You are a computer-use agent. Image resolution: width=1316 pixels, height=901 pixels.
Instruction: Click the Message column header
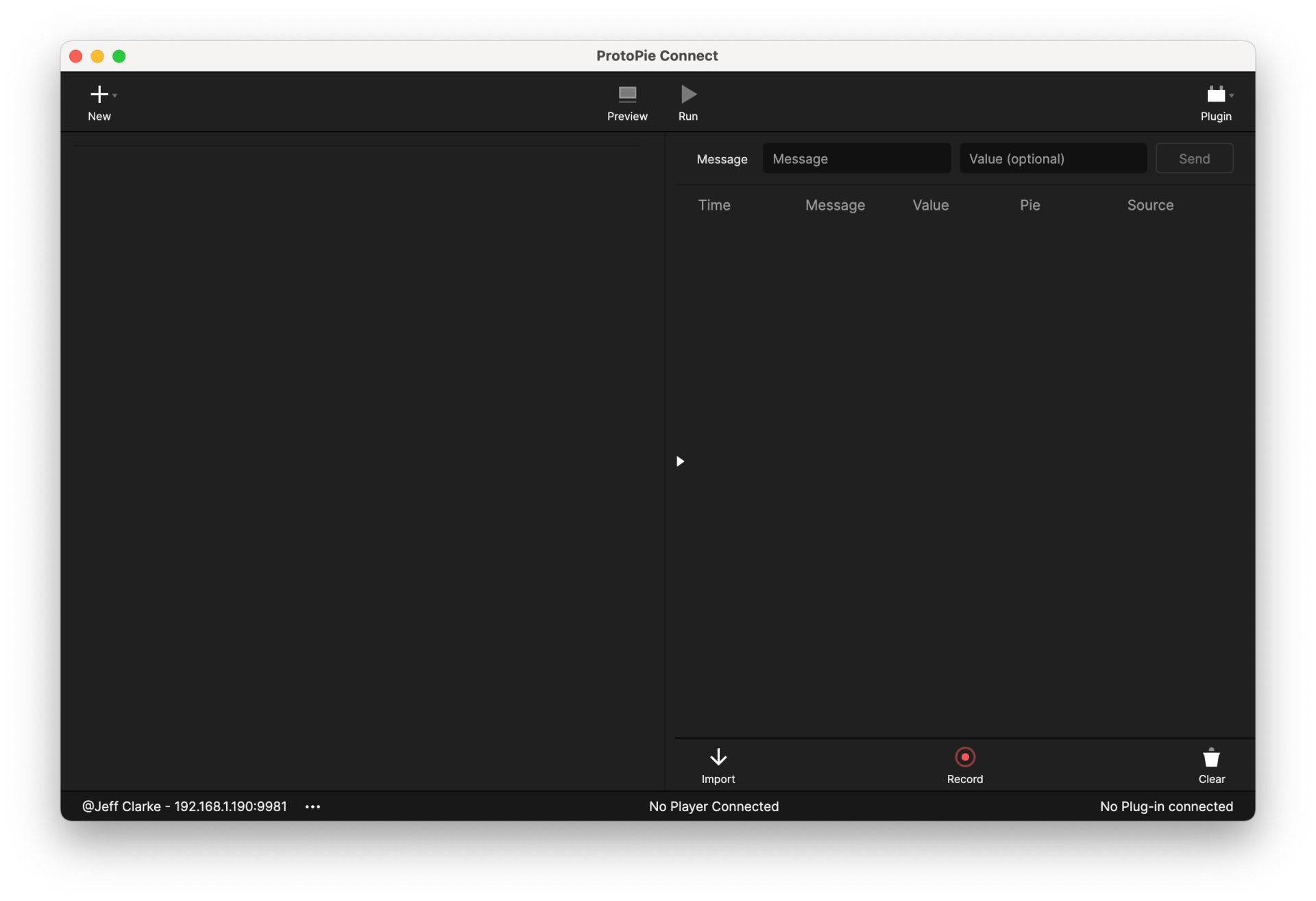[x=835, y=205]
